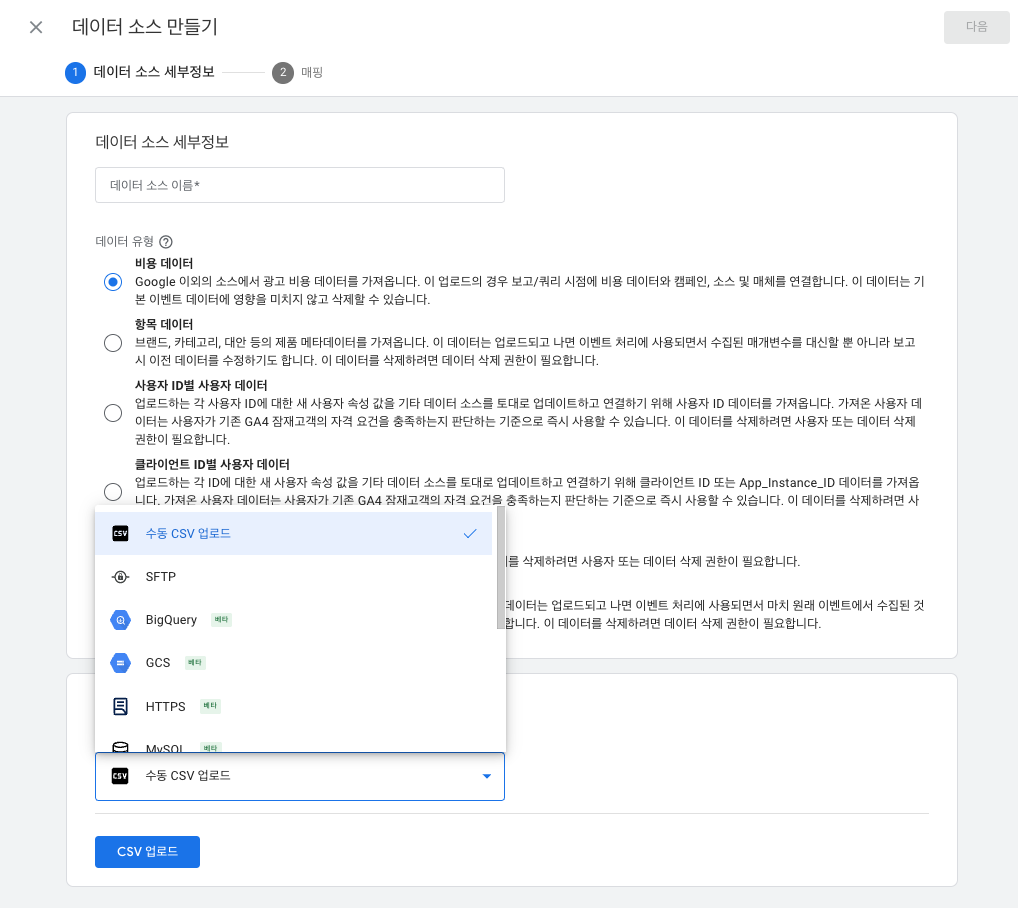Click the dropdown list scrollbar
Image resolution: width=1018 pixels, height=908 pixels.
[x=501, y=568]
